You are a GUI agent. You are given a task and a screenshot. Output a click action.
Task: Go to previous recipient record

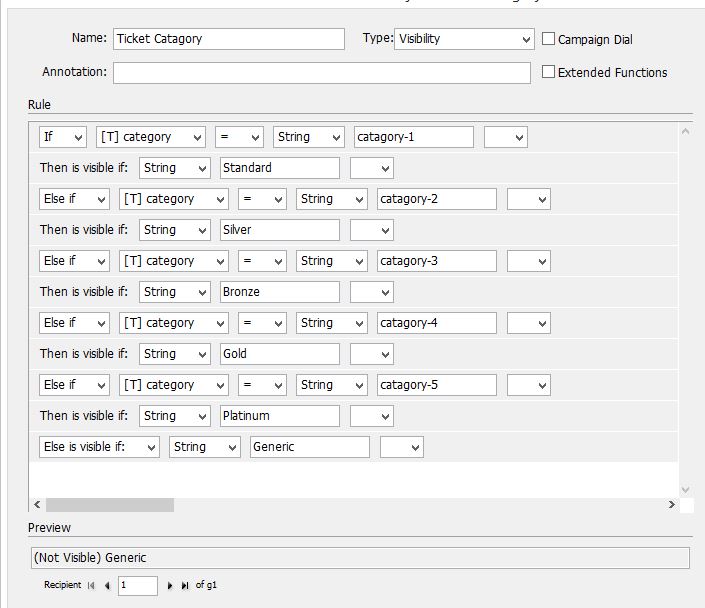click(x=107, y=586)
